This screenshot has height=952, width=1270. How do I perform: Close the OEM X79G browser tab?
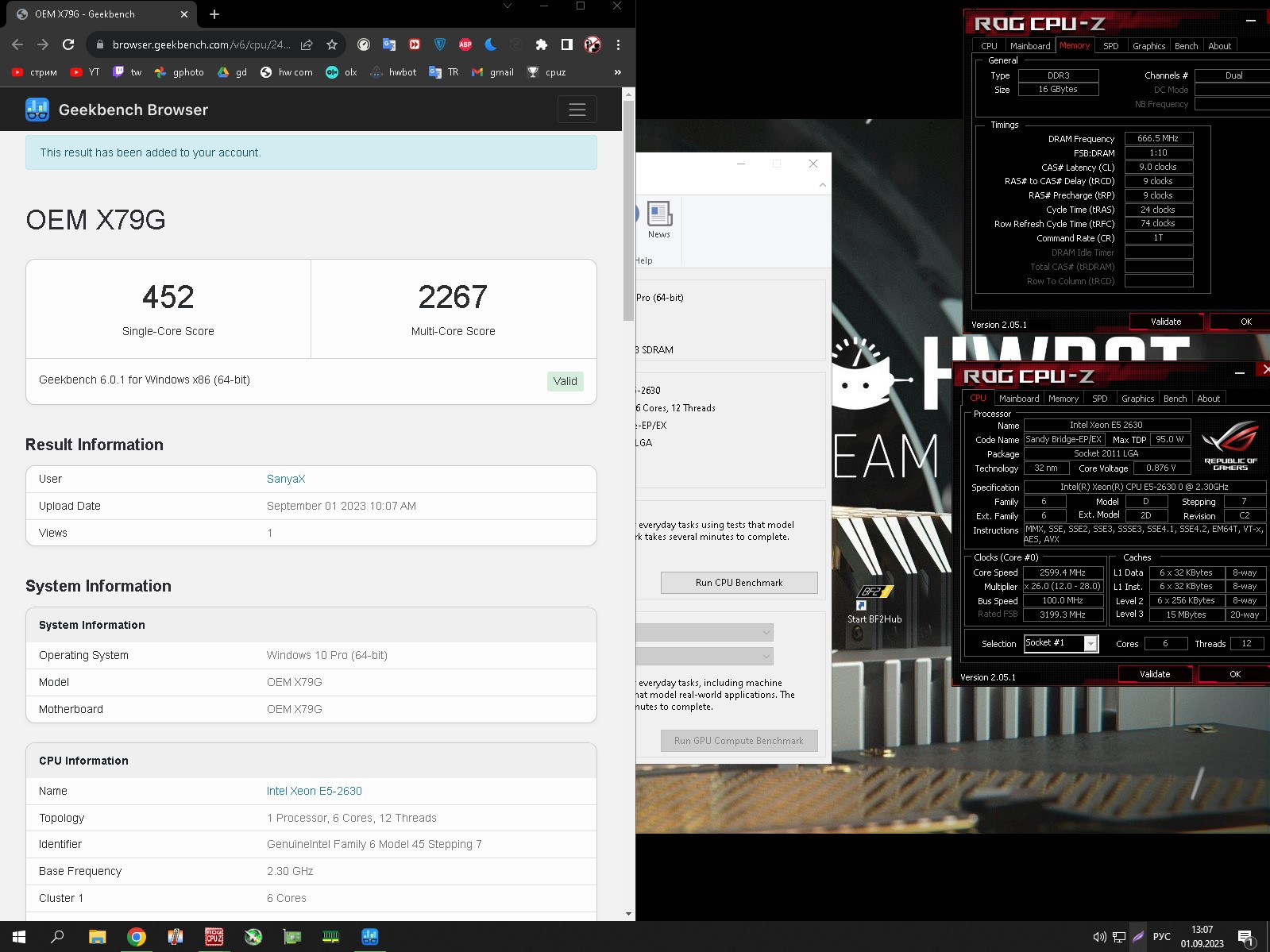click(x=184, y=13)
